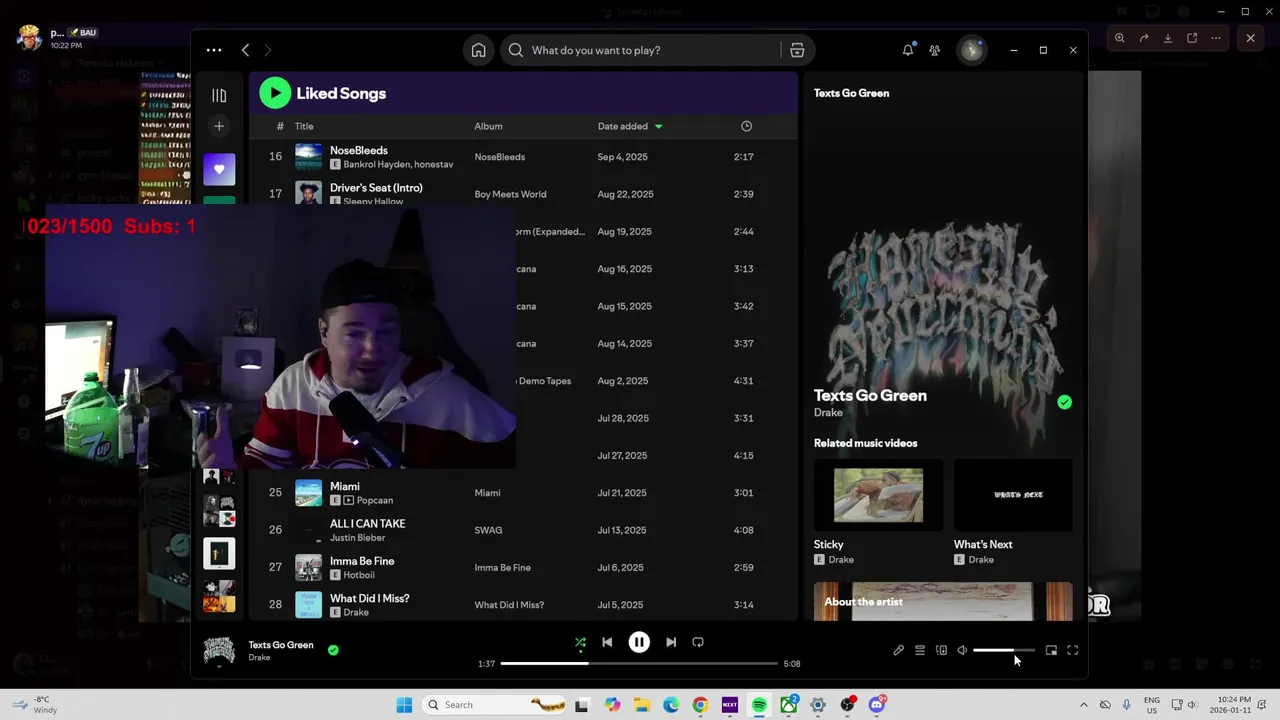Collapse Your Library sidebar icon

(219, 96)
